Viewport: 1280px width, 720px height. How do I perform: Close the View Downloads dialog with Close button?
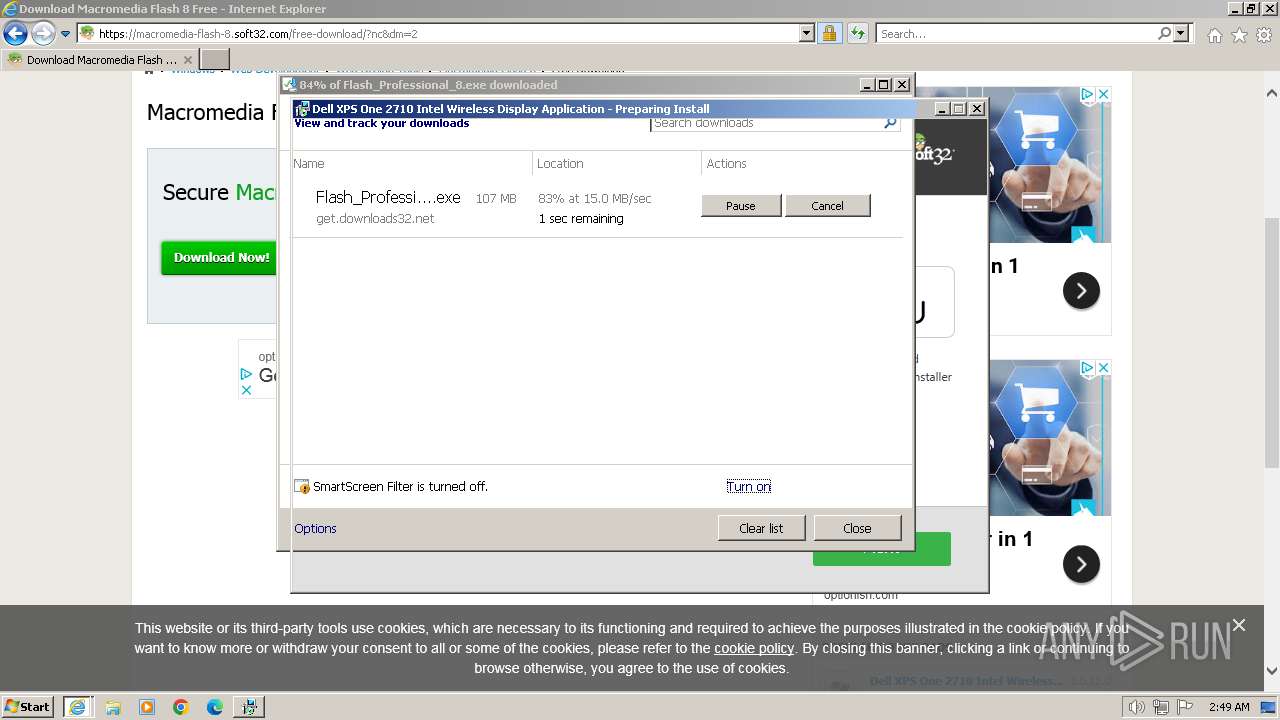pos(857,528)
